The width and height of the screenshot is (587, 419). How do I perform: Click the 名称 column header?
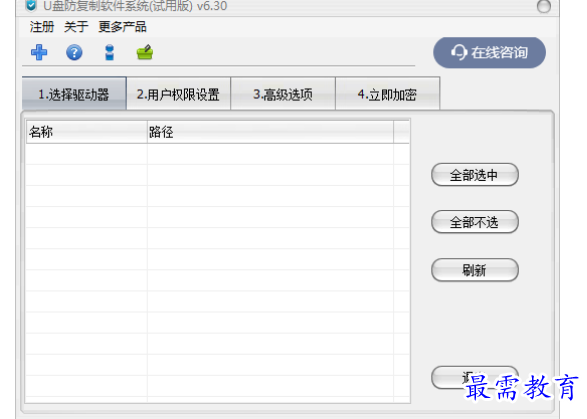coord(86,132)
